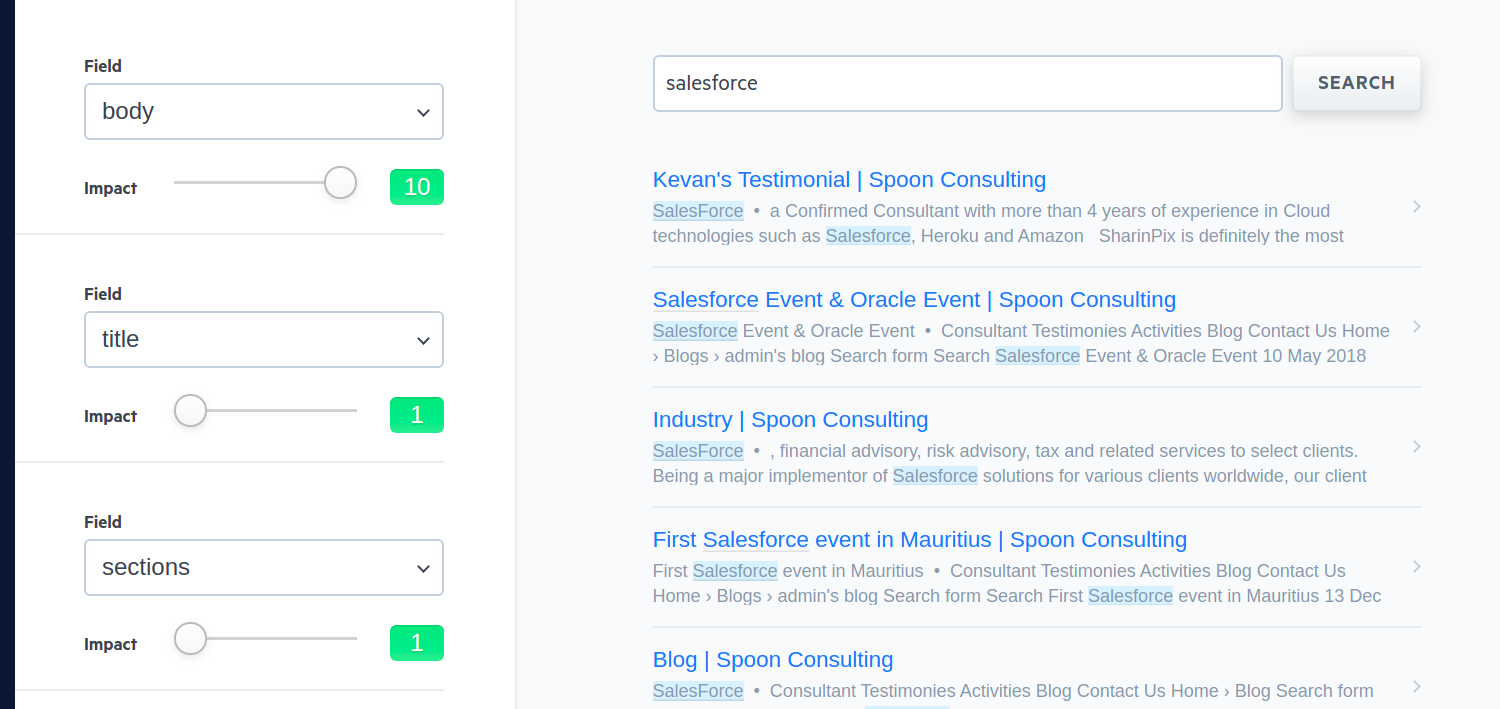Image resolution: width=1500 pixels, height=709 pixels.
Task: Click the body Impact slider handle
Action: point(340,183)
